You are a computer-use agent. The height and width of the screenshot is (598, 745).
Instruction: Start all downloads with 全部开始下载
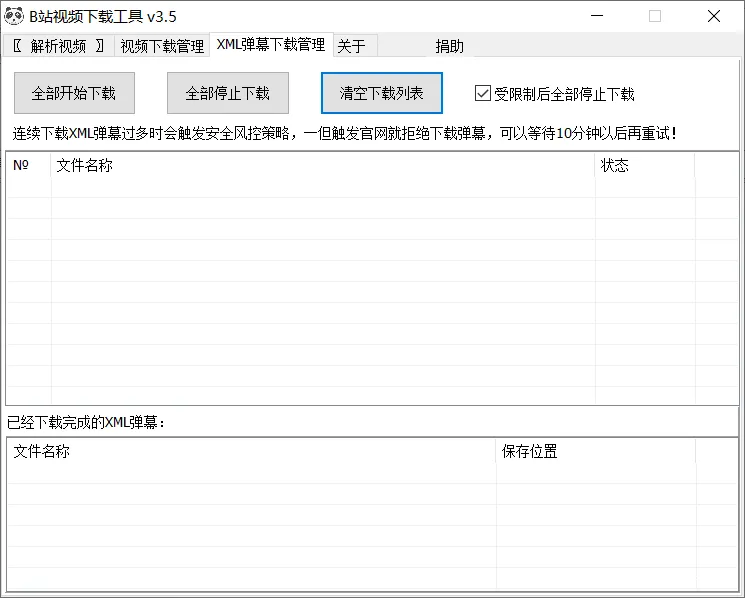(74, 93)
